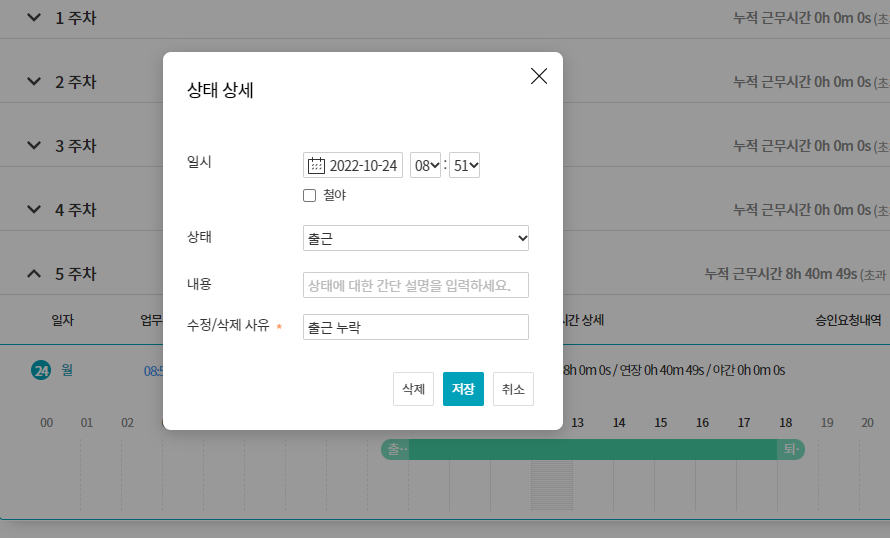The width and height of the screenshot is (890, 538).
Task: Click the 24 date circle badge
Action: 41,371
